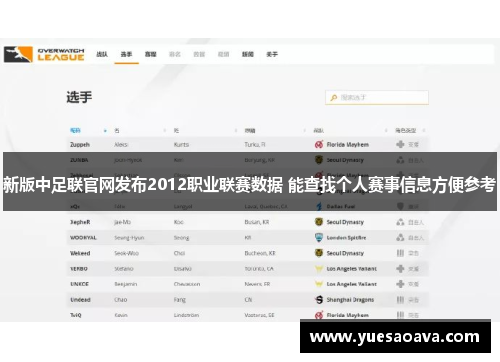This screenshot has width=500, height=362.
Task: Click Los Angeles Valiant text in VERBO row
Action: pyautogui.click(x=352, y=269)
